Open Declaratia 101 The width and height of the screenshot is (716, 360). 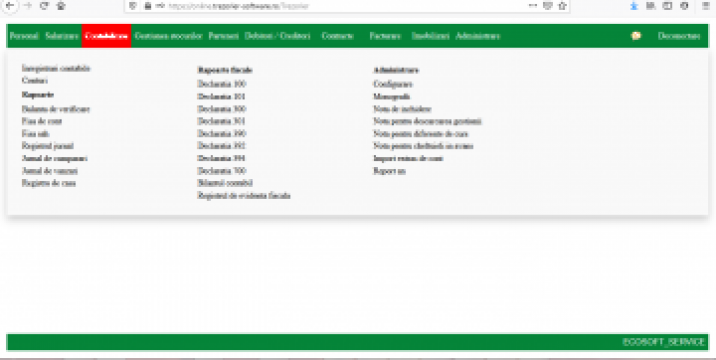[221, 96]
